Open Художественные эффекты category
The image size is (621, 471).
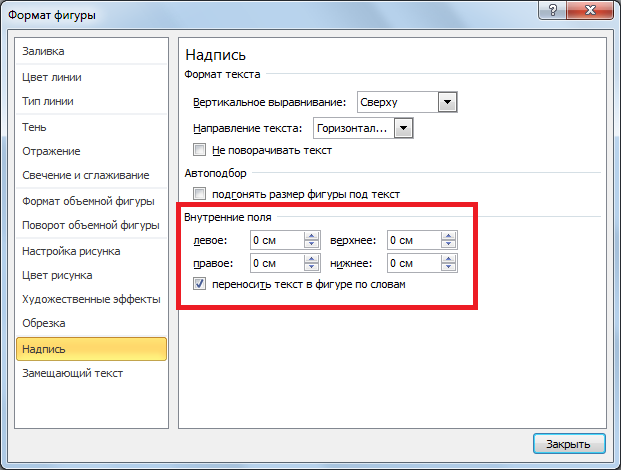(x=91, y=299)
